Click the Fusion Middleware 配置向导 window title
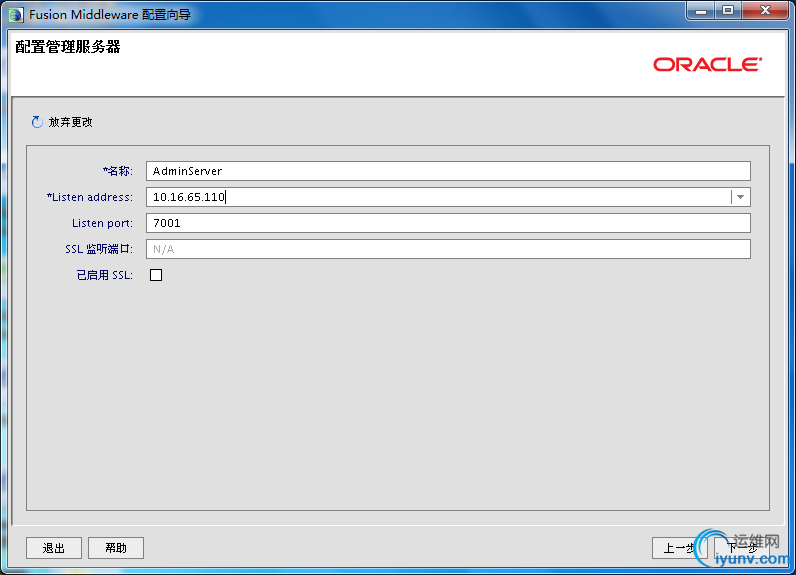Image resolution: width=796 pixels, height=575 pixels. click(110, 15)
